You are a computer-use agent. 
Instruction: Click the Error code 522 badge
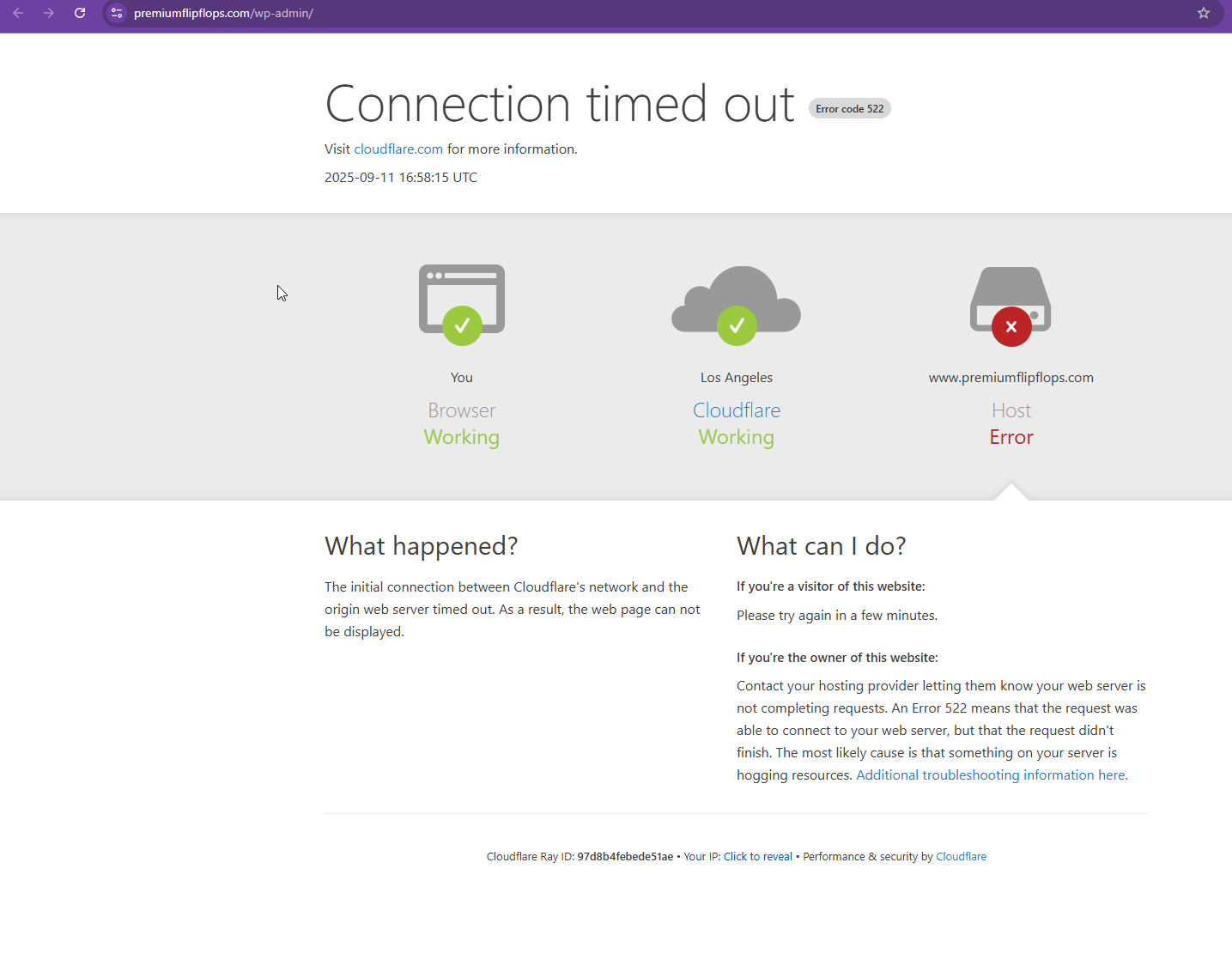(849, 109)
